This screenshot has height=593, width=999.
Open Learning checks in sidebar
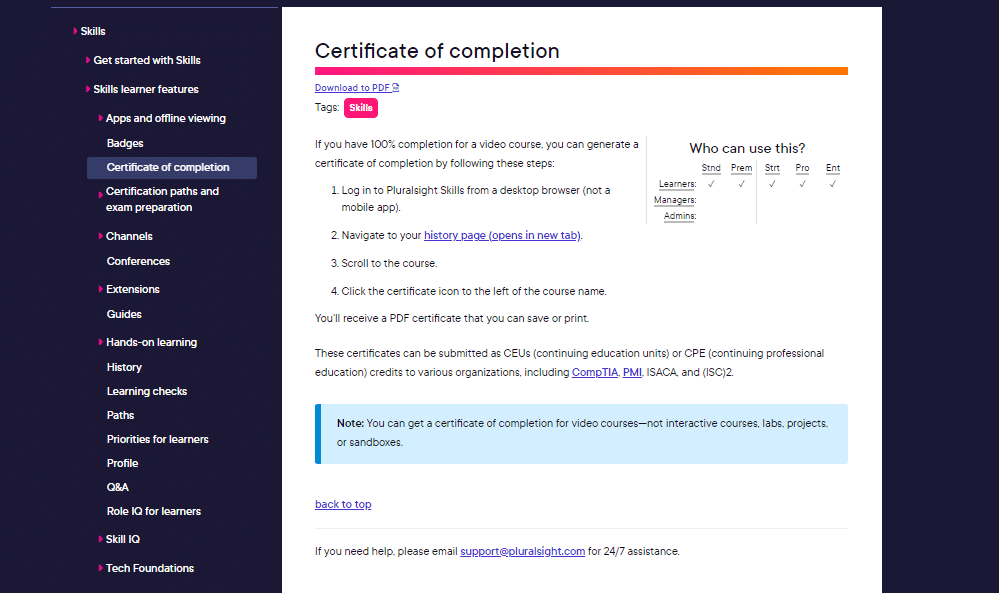(x=147, y=391)
